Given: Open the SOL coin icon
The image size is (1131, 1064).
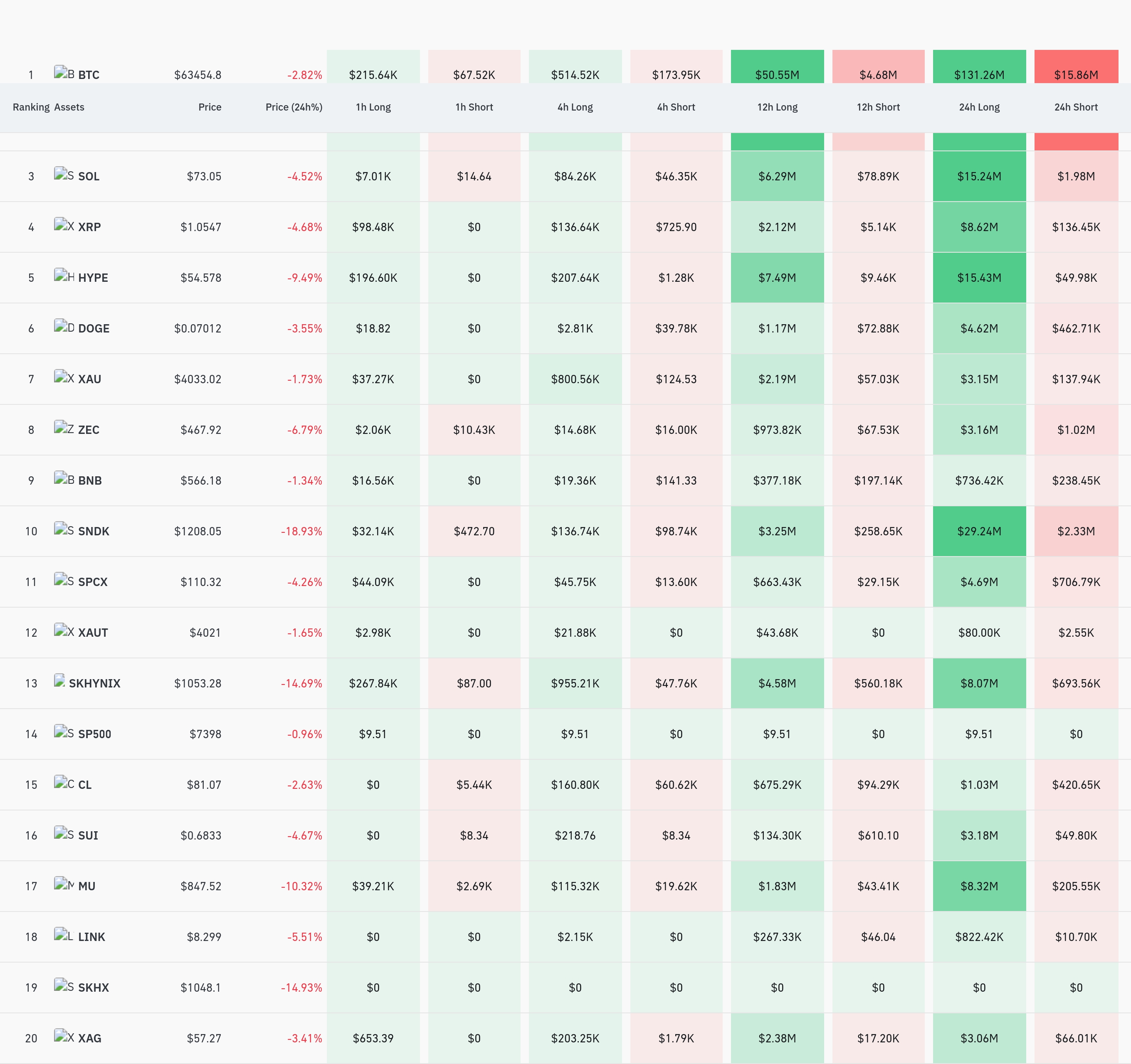Looking at the screenshot, I should 64,174.
